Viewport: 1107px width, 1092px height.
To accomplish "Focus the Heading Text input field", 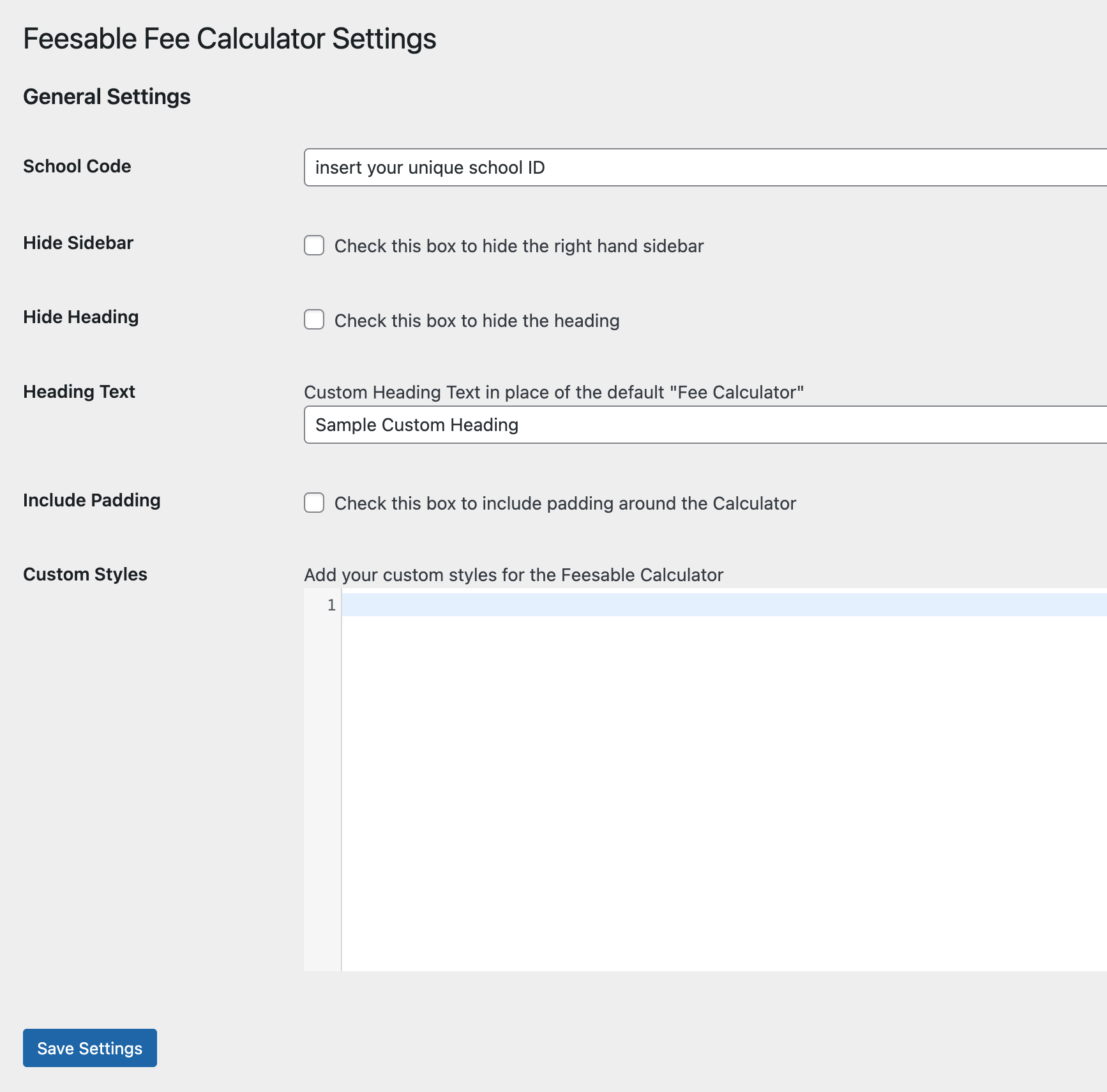I will (705, 425).
